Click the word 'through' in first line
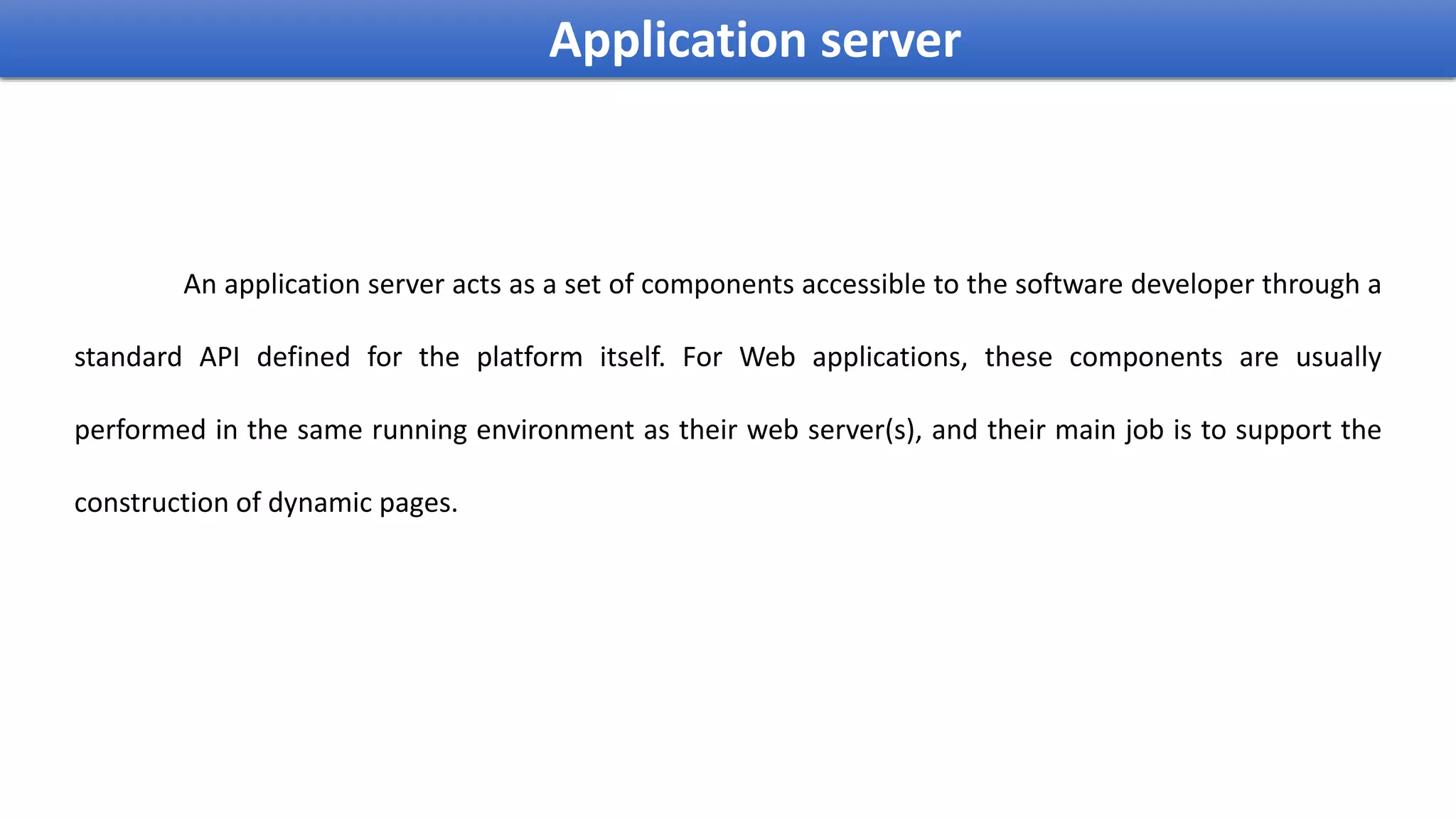Screen dimensions: 1456x819 coord(1310,284)
